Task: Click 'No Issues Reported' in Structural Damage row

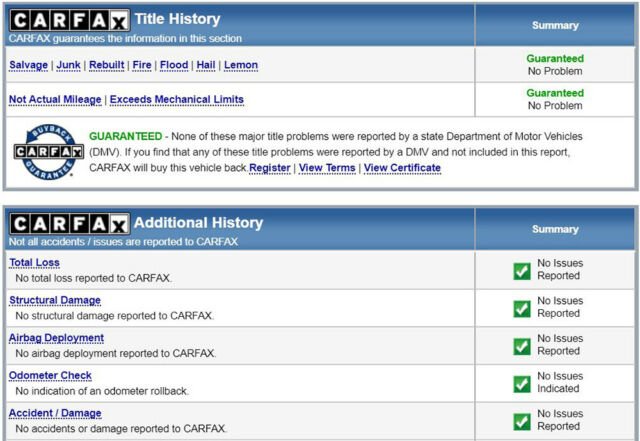Action: [560, 307]
